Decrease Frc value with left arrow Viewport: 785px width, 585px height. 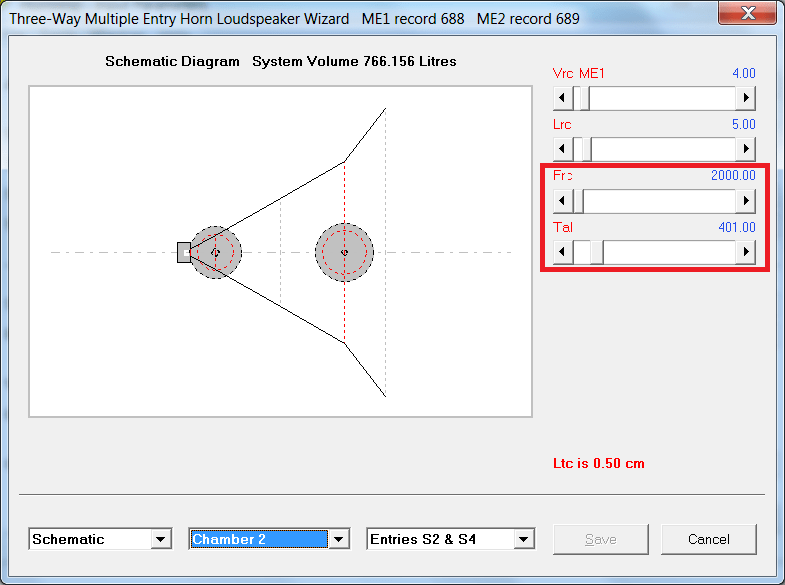563,201
